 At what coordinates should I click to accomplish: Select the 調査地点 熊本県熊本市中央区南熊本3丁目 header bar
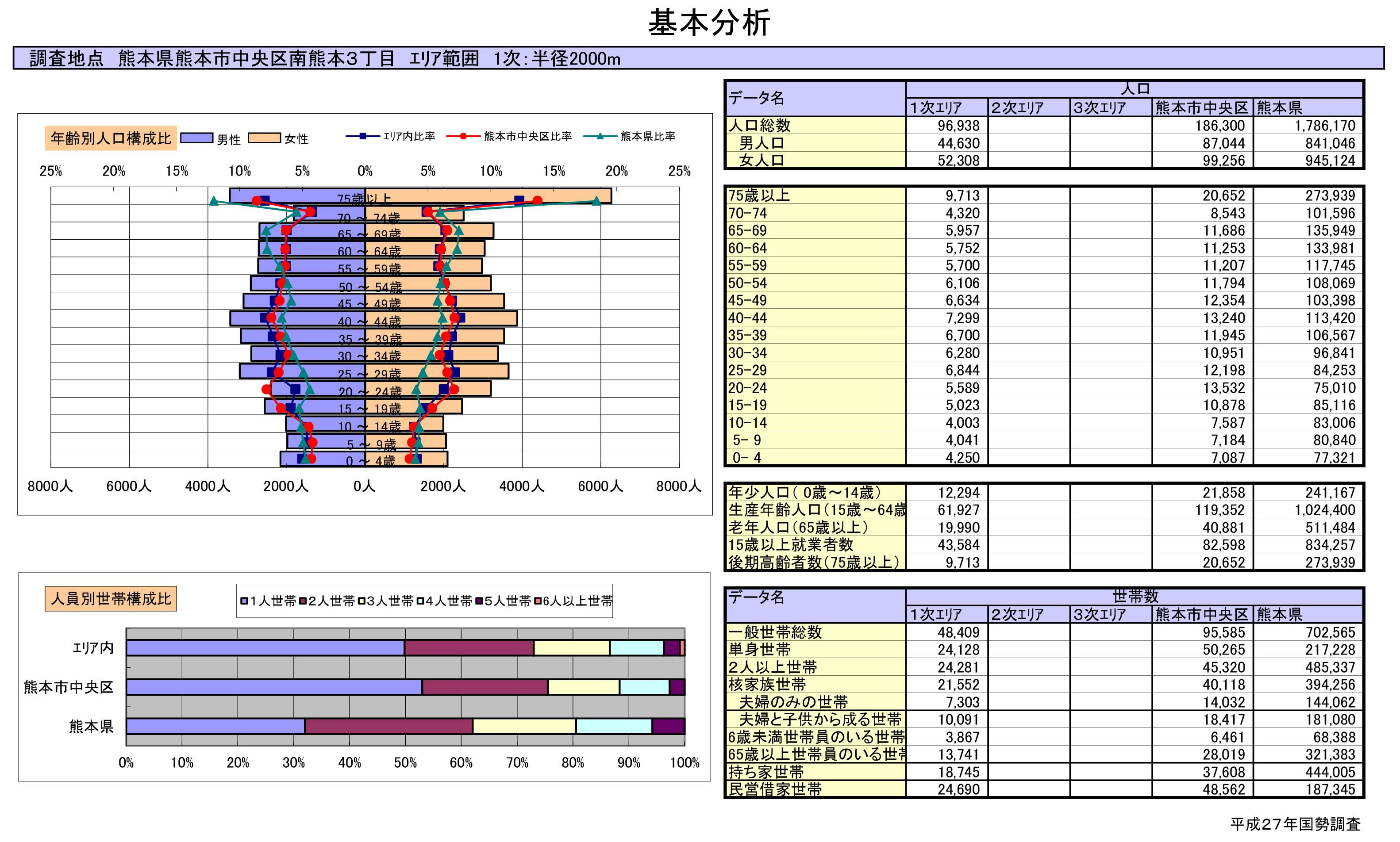coord(698,58)
